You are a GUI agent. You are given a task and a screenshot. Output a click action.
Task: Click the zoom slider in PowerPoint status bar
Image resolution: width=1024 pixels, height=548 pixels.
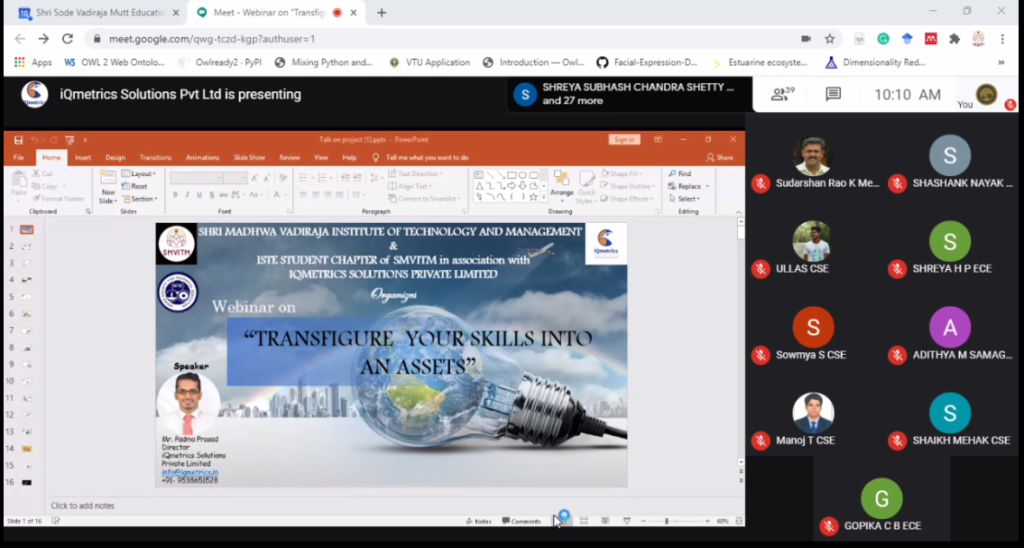(667, 521)
